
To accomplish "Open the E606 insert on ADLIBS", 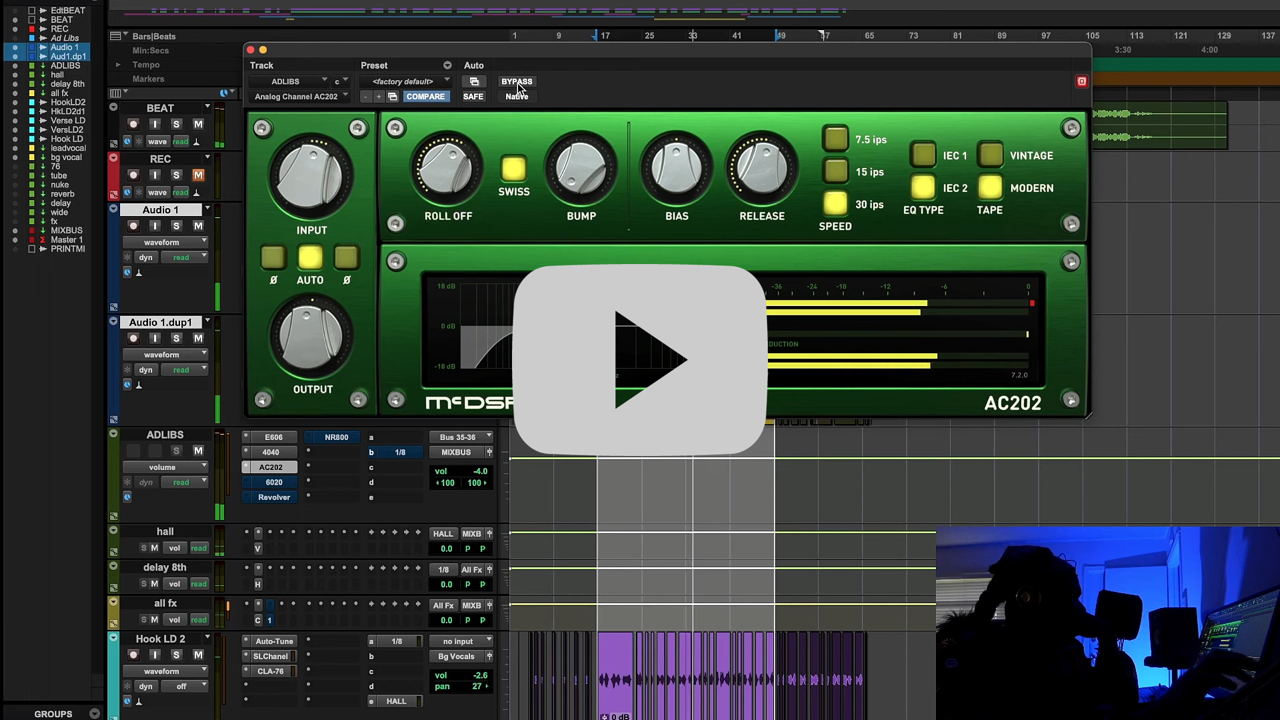I will pyautogui.click(x=273, y=437).
